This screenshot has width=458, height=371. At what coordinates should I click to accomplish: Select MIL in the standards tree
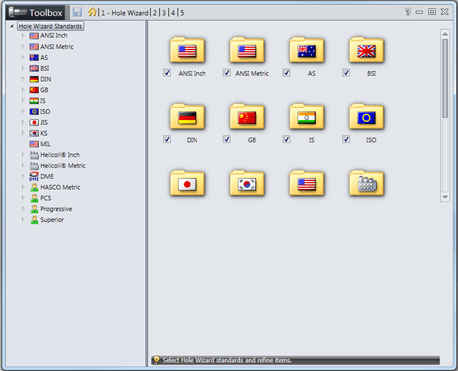(x=45, y=144)
